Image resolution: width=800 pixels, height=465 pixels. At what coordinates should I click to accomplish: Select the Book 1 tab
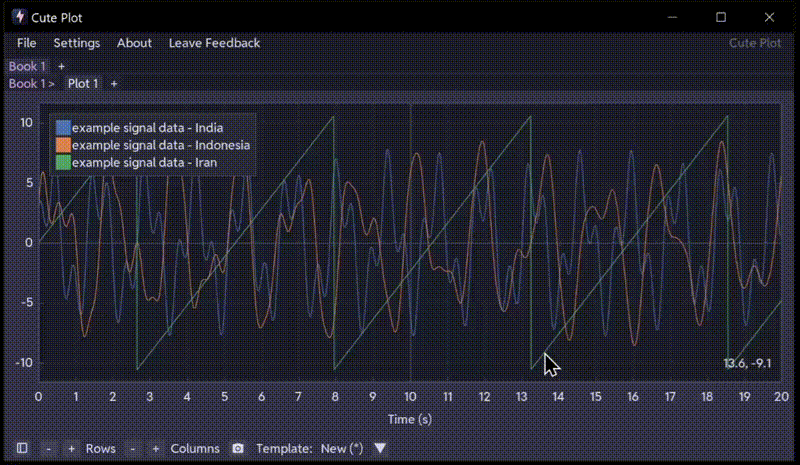(27, 66)
